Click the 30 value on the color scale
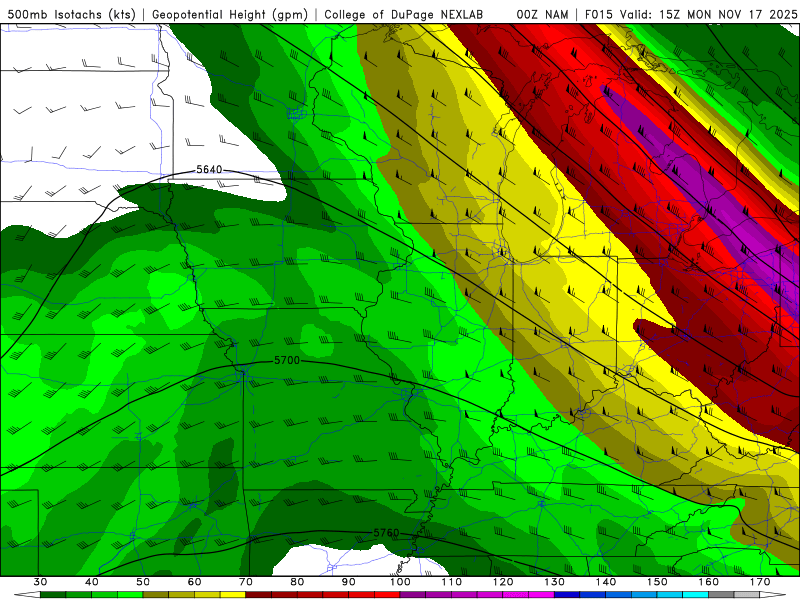This screenshot has height=600, width=800. click(x=40, y=582)
